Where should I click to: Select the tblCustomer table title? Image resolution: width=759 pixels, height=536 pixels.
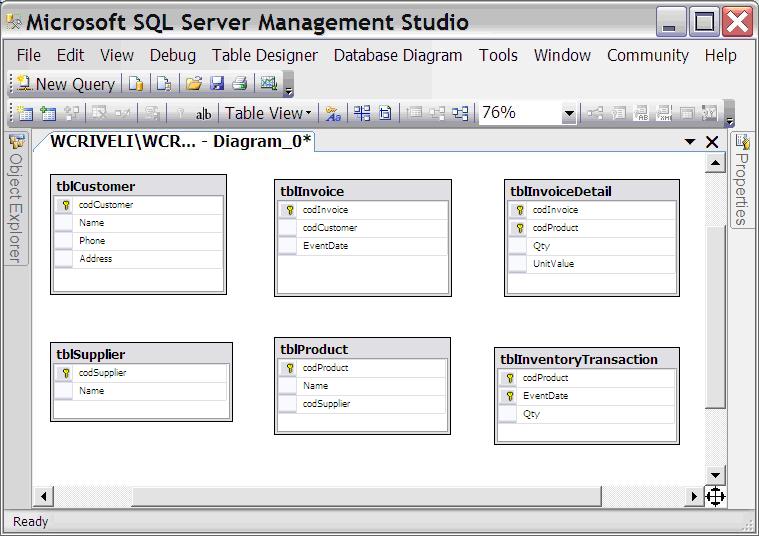[x=96, y=186]
